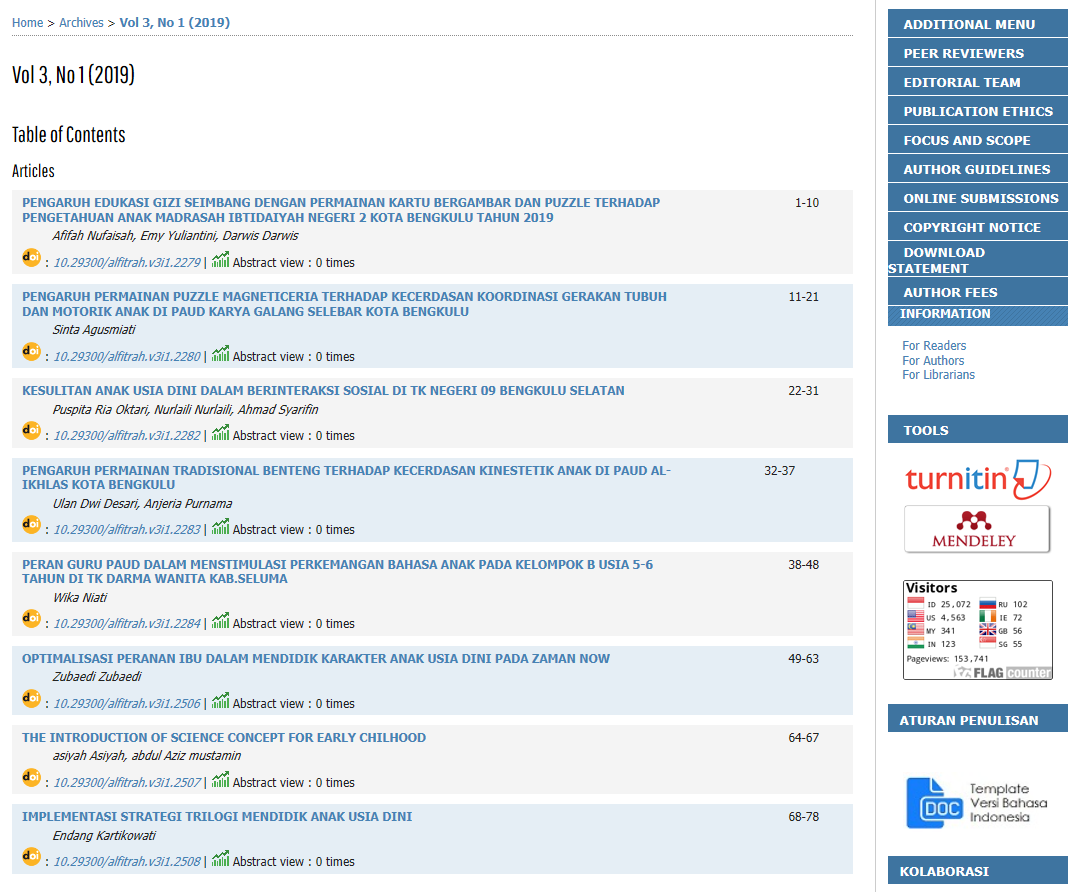Open the Mendeley logo link

tap(977, 528)
